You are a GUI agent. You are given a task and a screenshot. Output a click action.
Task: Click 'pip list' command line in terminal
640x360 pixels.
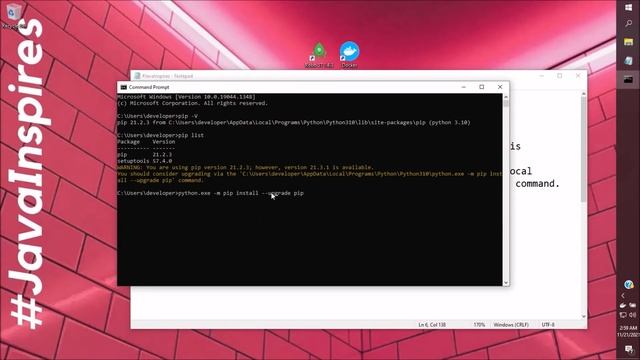(x=191, y=135)
